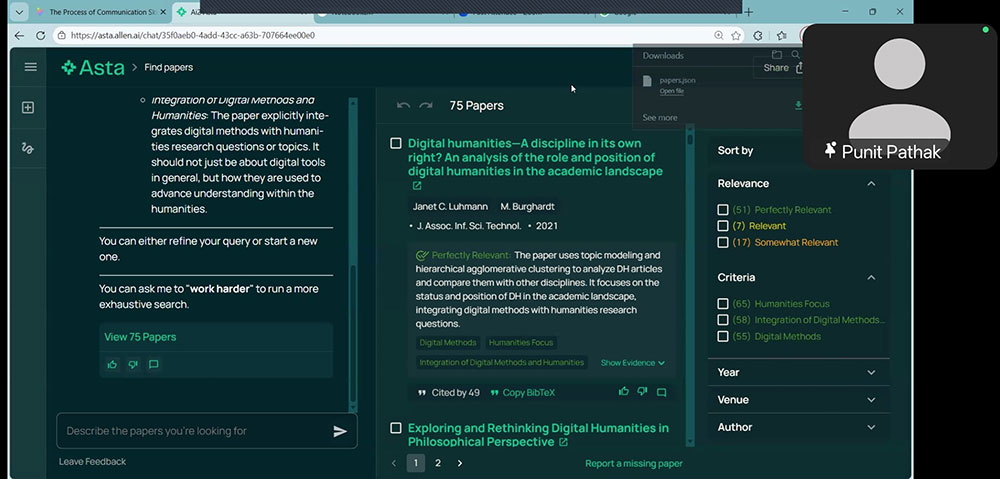
Task: Click the View 75 Papers link
Action: point(140,337)
